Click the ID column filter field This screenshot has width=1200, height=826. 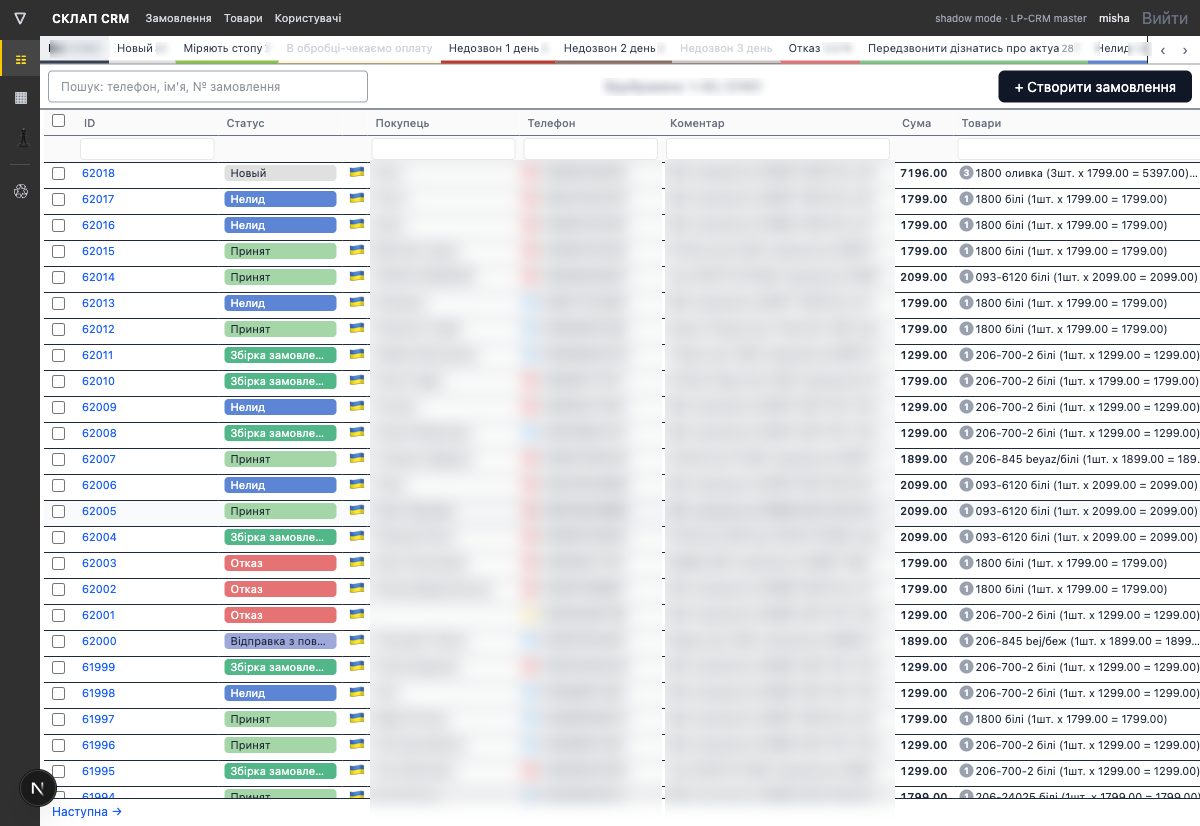coord(147,149)
